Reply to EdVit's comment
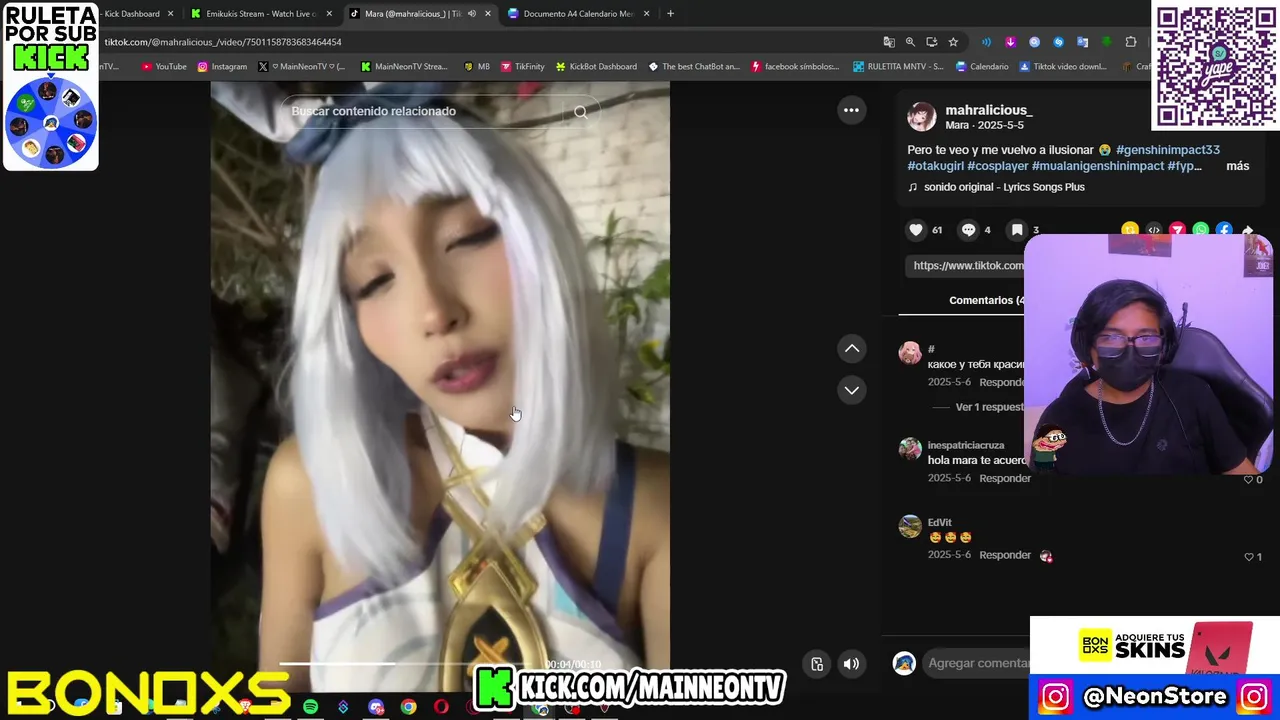This screenshot has height=720, width=1280. pyautogui.click(x=1005, y=555)
